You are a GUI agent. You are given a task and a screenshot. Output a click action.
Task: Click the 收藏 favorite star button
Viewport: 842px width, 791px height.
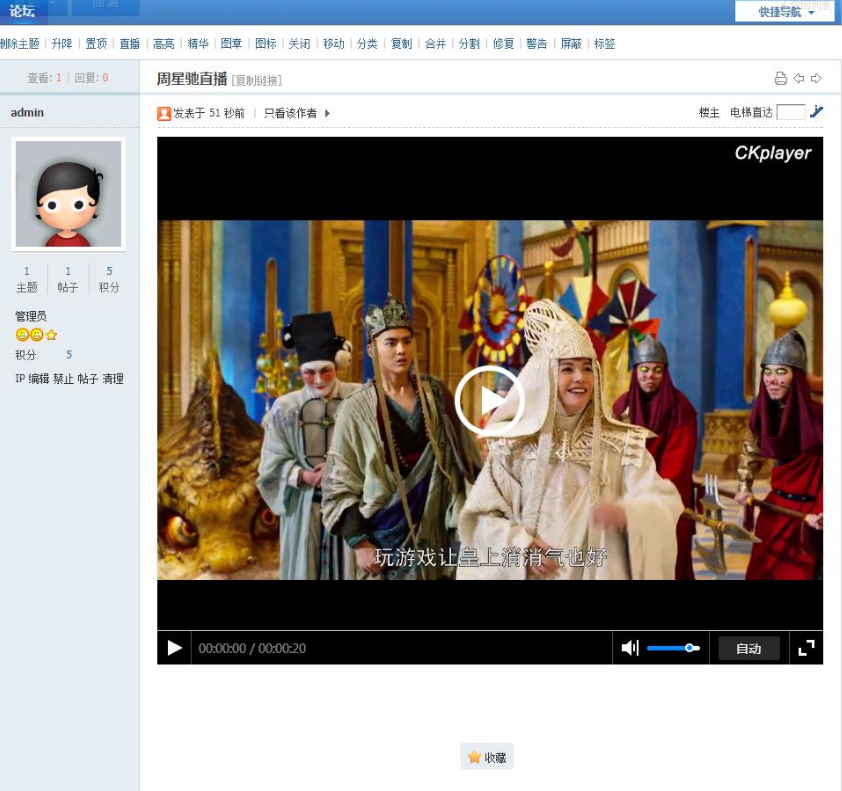[x=487, y=757]
